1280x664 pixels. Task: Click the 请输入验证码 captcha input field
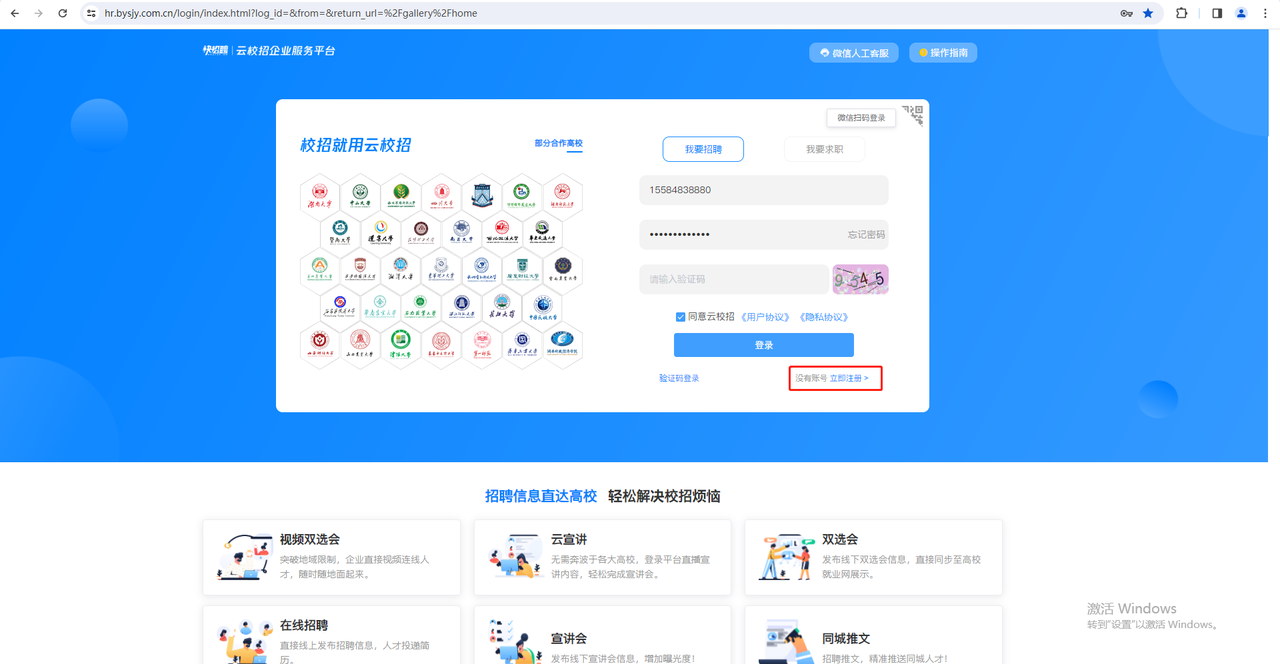[x=734, y=279]
